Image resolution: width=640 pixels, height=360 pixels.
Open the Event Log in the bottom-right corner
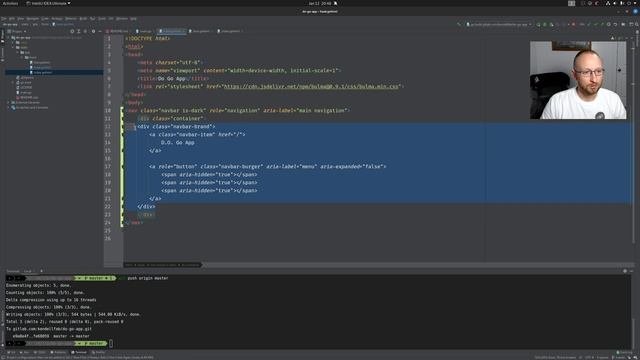point(624,352)
